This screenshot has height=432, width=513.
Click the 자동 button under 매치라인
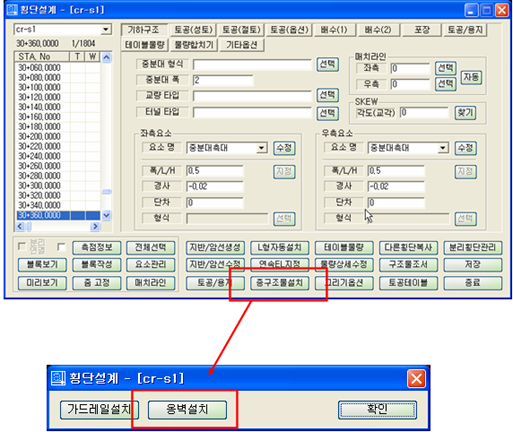pos(471,77)
